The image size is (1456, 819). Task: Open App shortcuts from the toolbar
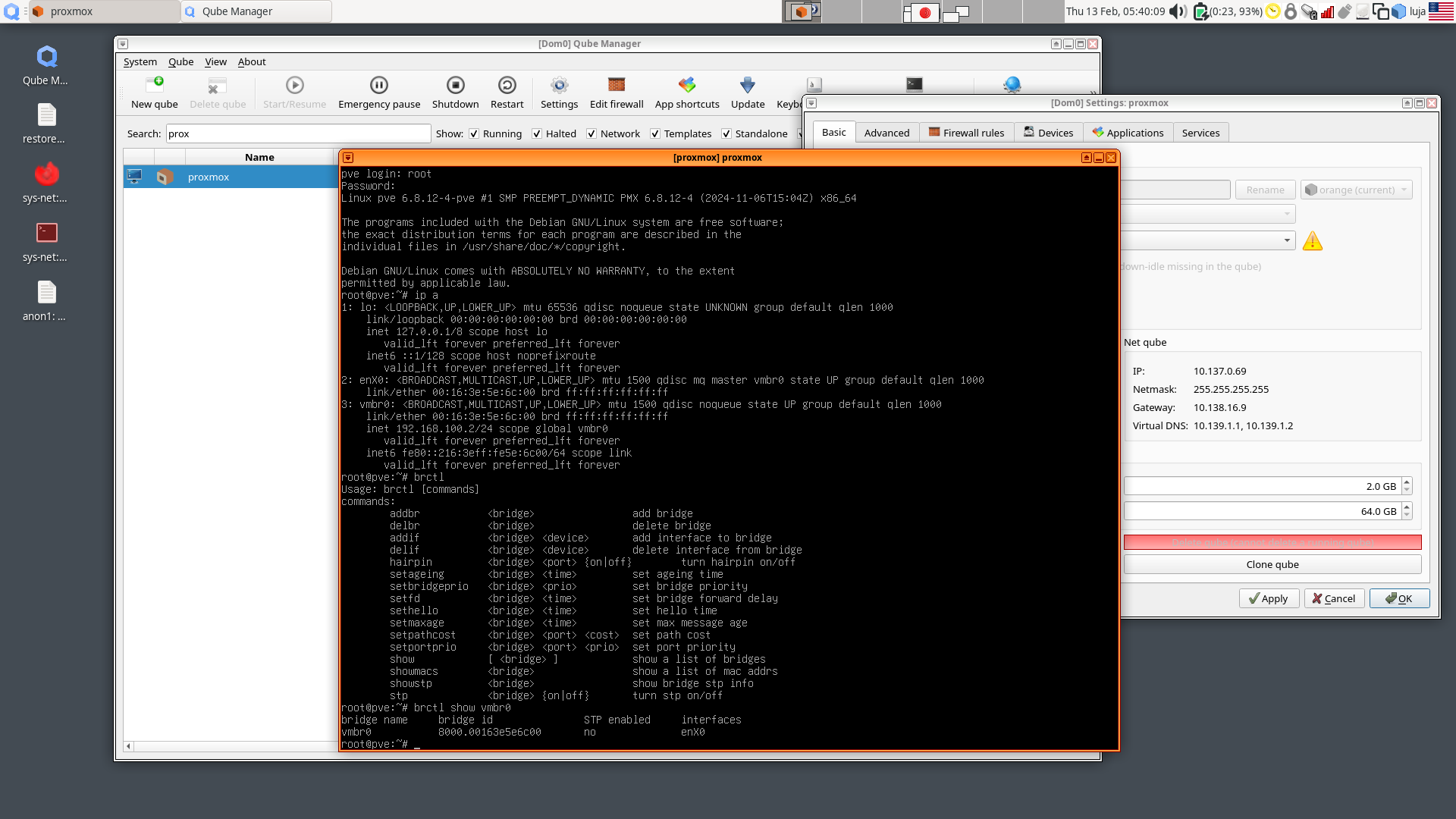[687, 93]
